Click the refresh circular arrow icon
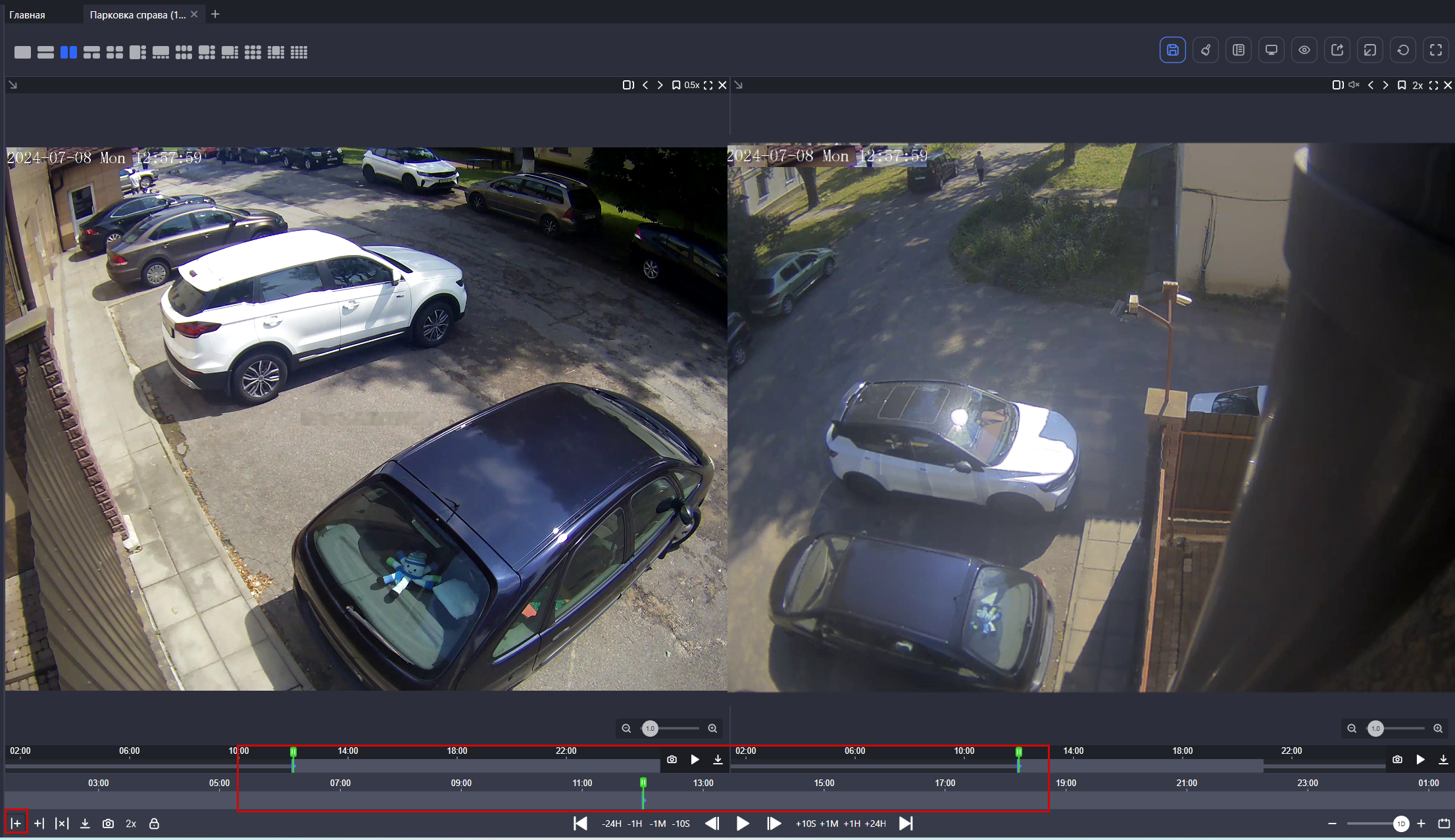Screen dimensions: 1455x840 (1402, 50)
